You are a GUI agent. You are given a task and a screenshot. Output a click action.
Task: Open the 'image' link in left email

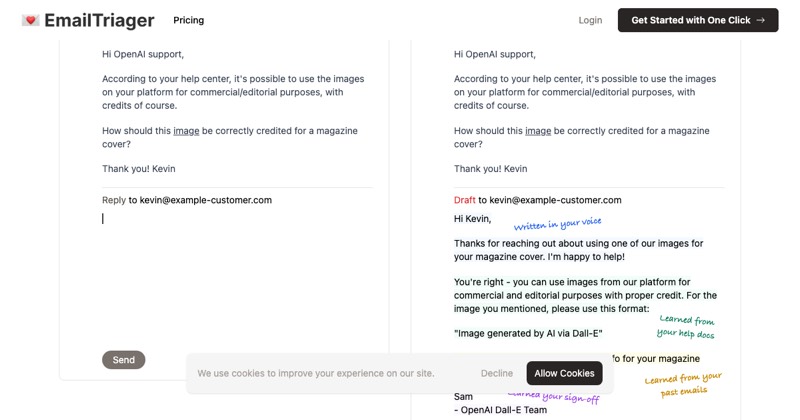pos(186,131)
